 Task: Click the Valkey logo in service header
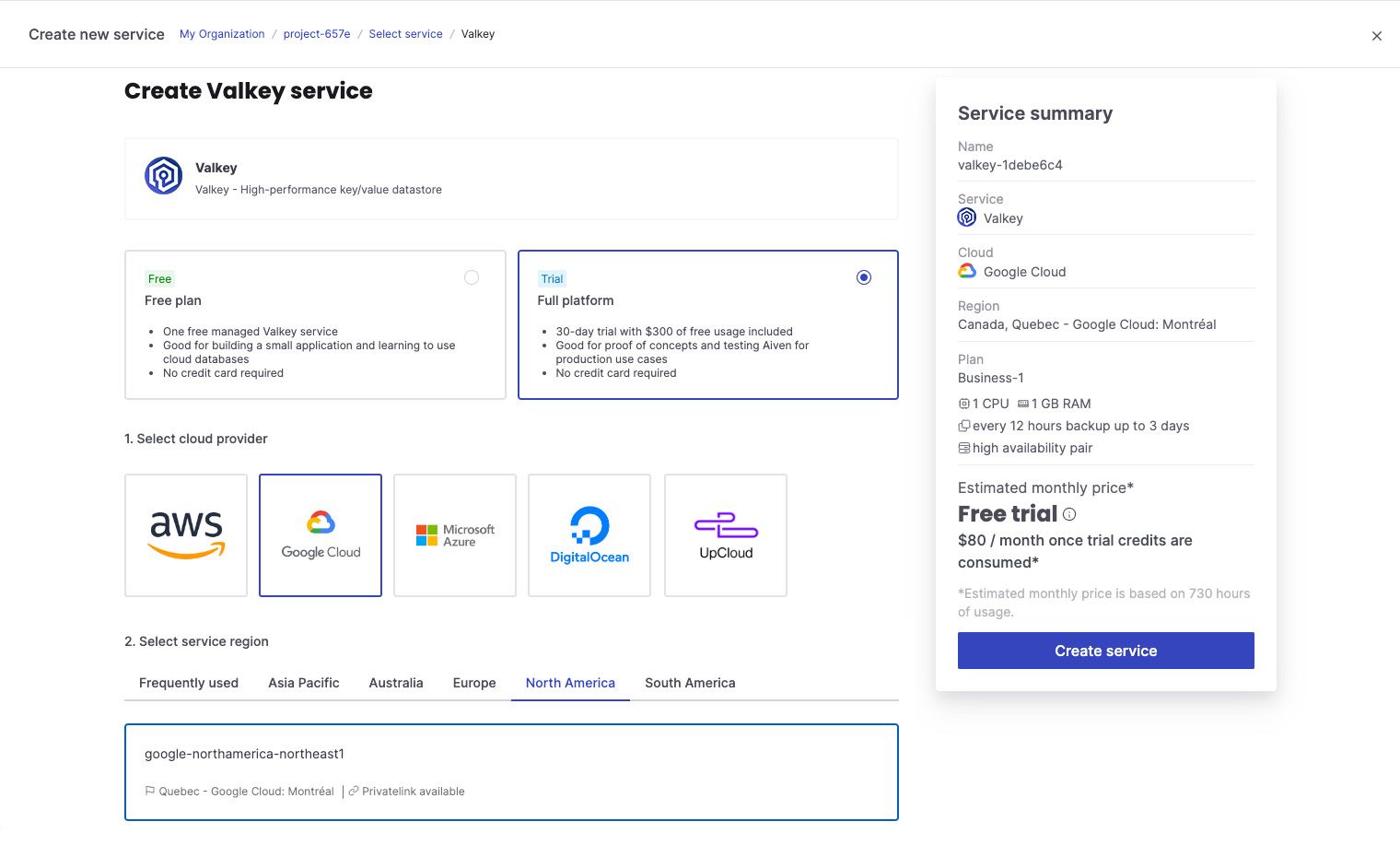pyautogui.click(x=163, y=176)
